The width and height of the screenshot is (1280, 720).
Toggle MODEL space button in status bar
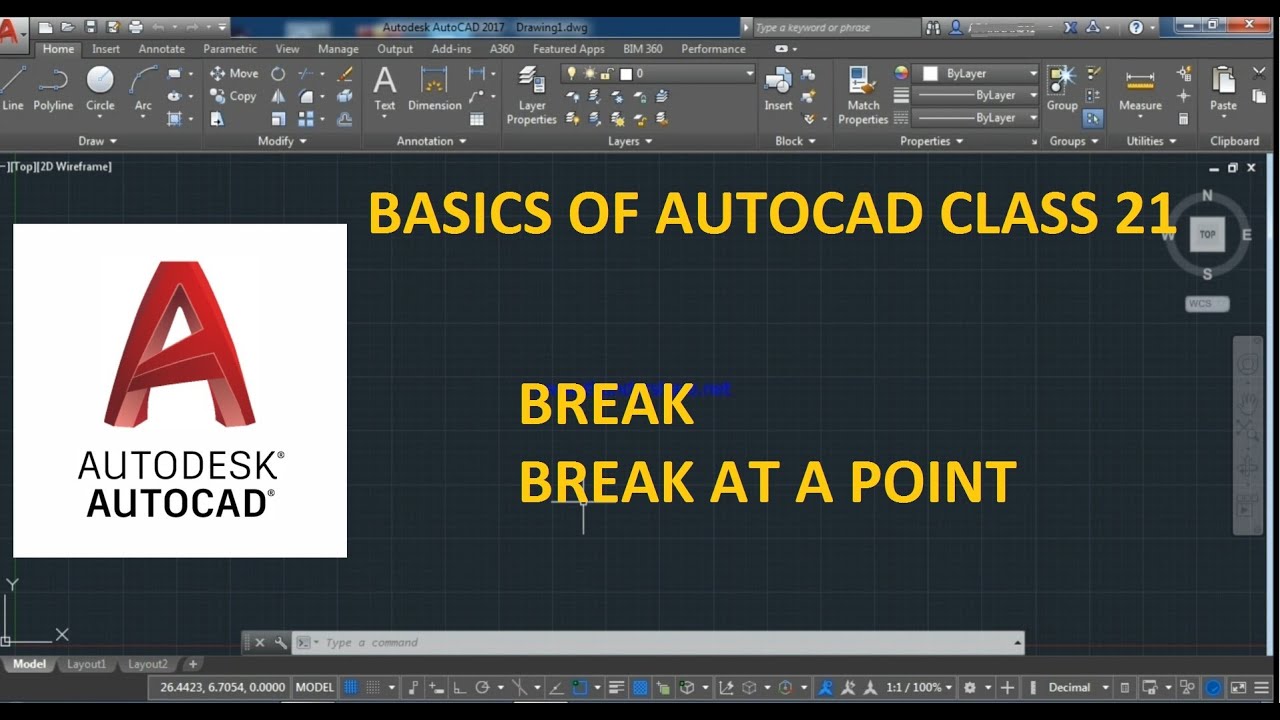[x=315, y=688]
